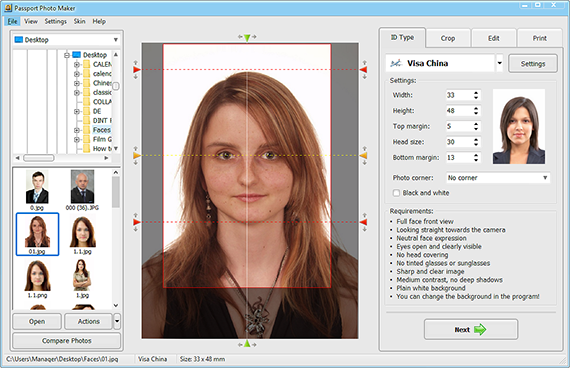Image resolution: width=570 pixels, height=368 pixels.
Task: Open the Desktop location dropdown
Action: tap(116, 40)
